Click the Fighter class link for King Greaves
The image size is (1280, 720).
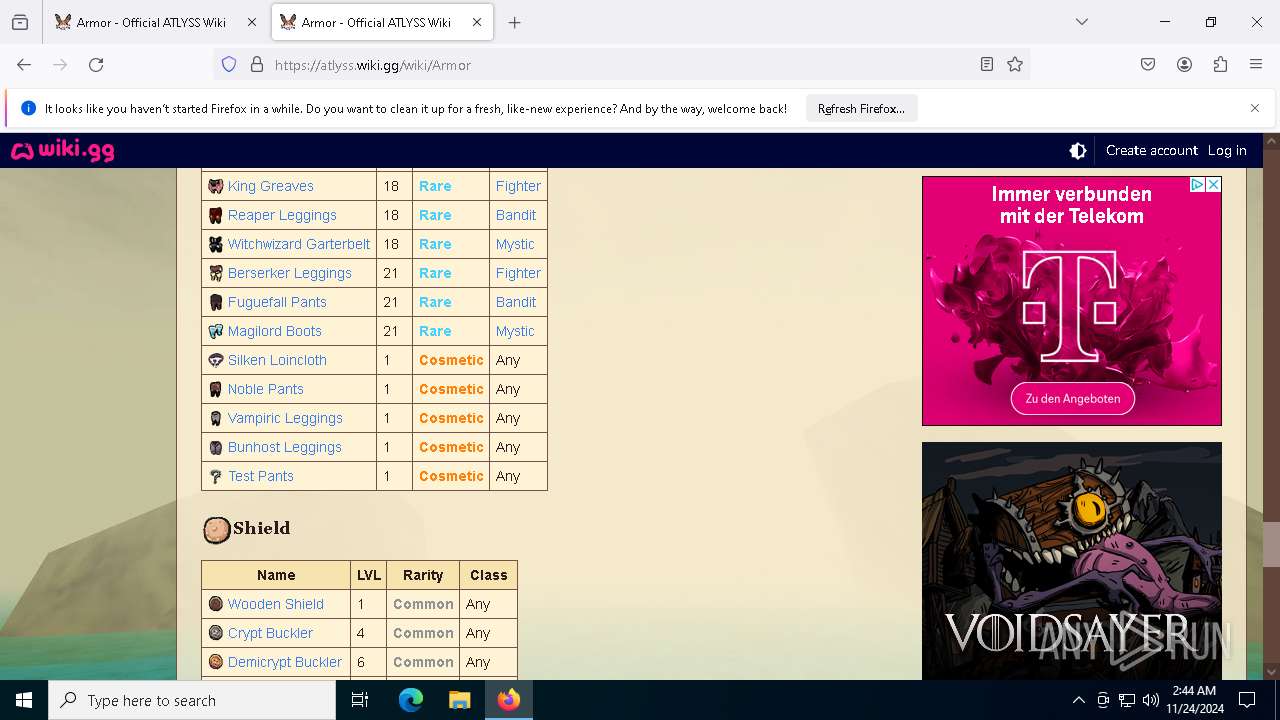click(518, 186)
